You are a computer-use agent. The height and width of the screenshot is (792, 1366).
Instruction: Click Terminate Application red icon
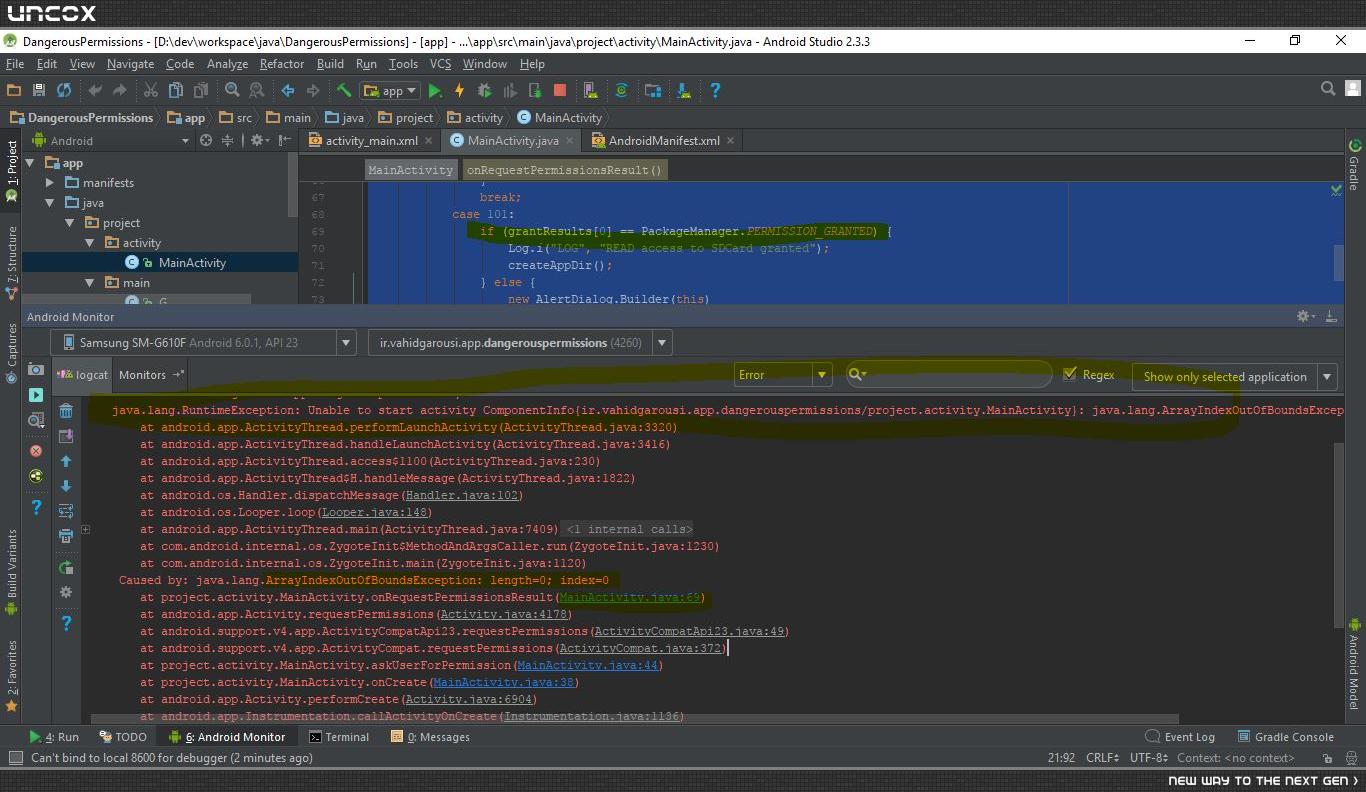[x=36, y=451]
